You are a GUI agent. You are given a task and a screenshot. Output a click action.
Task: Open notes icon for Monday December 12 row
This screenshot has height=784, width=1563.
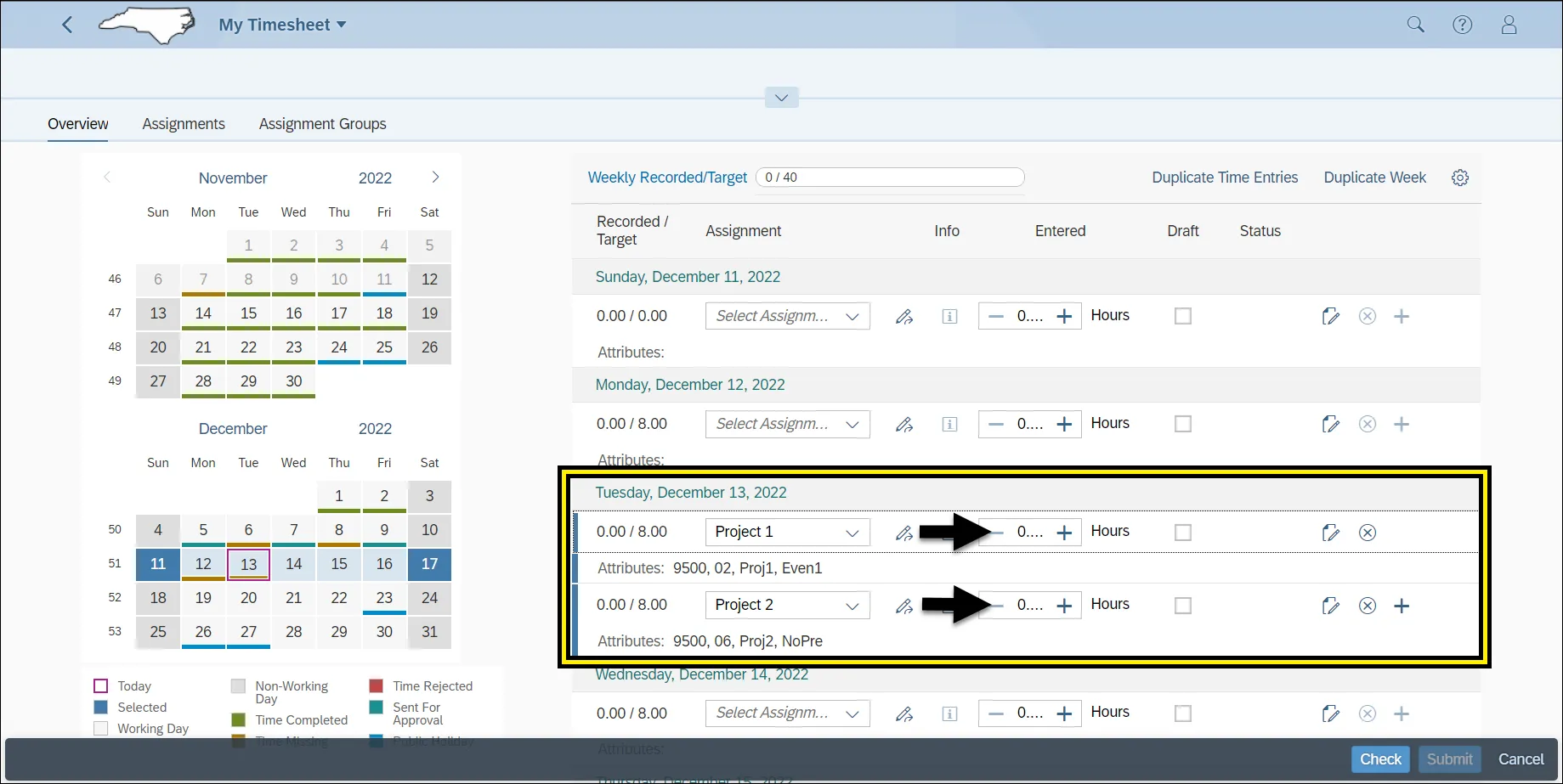(x=1330, y=424)
